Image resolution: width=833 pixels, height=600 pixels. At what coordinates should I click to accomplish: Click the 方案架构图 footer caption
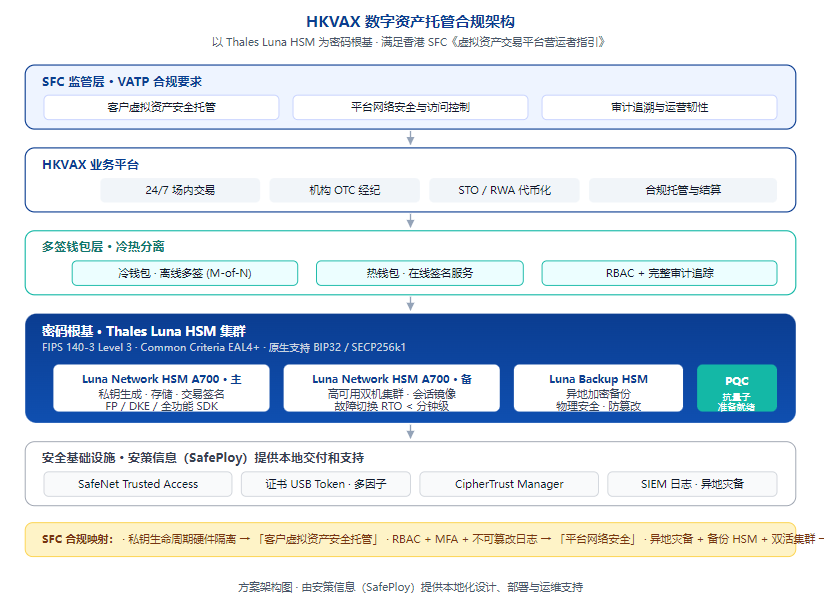pyautogui.click(x=410, y=587)
